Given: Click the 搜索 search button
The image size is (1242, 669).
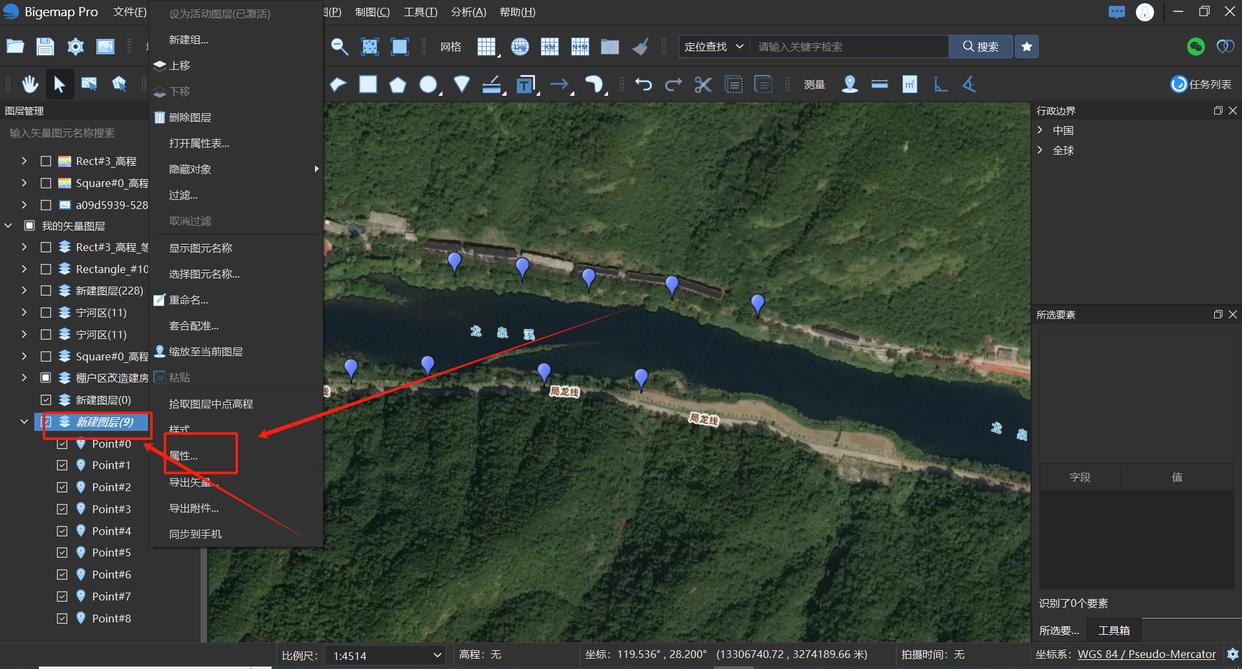Looking at the screenshot, I should click(980, 46).
